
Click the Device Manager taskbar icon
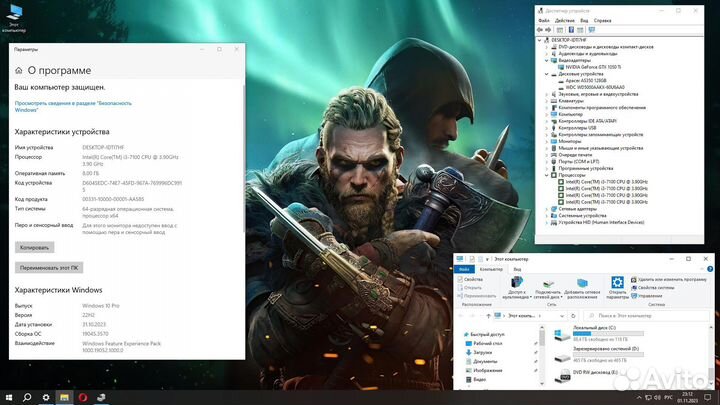coord(101,397)
